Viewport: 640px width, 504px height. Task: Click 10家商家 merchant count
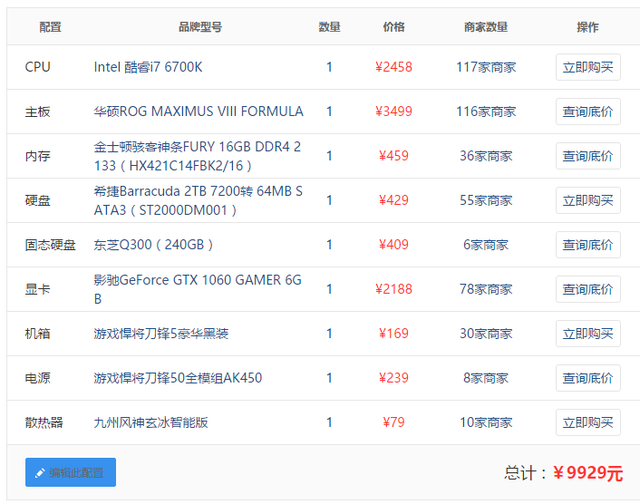pyautogui.click(x=486, y=423)
